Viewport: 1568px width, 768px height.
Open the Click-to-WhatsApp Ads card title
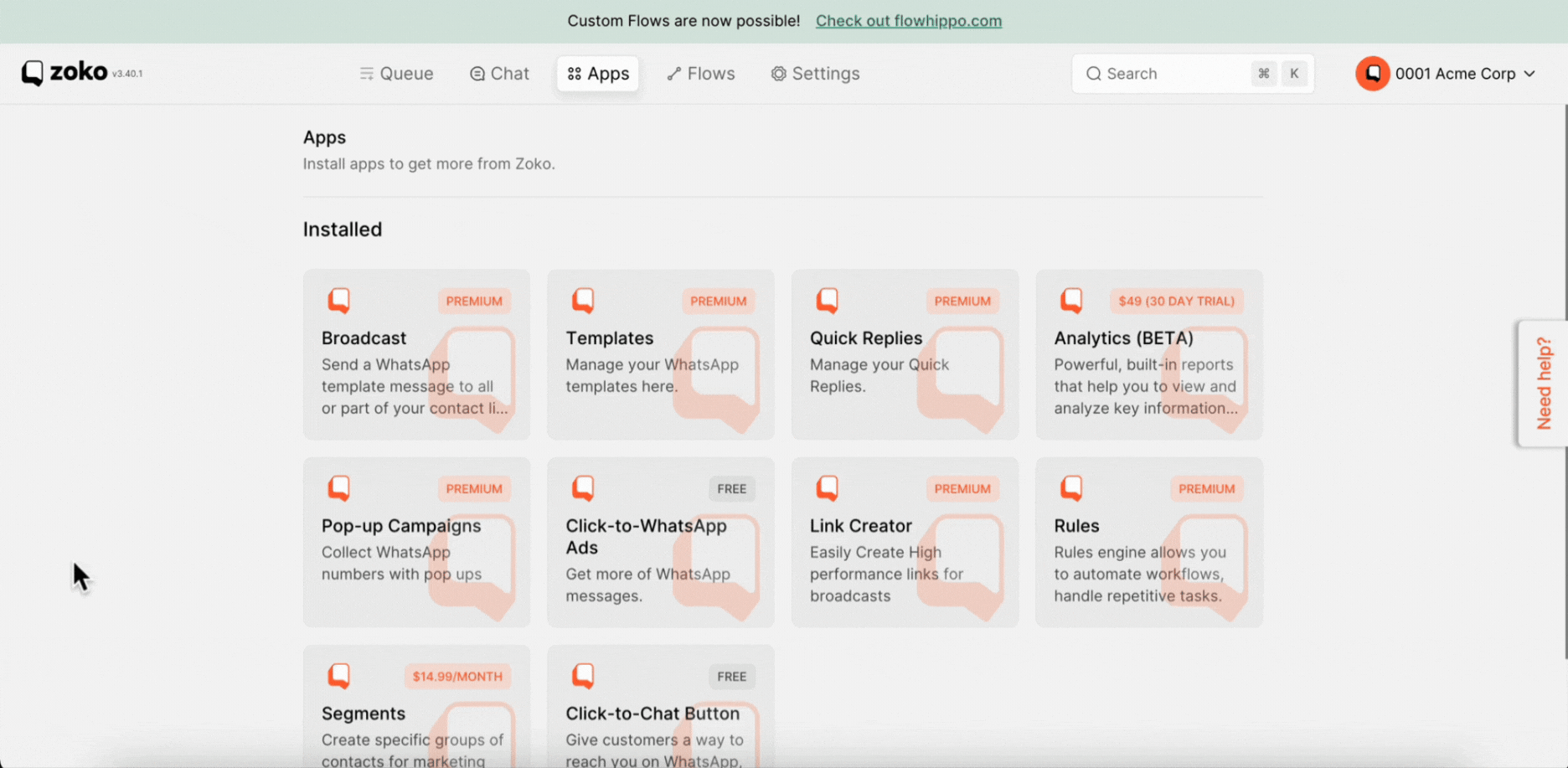pyautogui.click(x=646, y=537)
